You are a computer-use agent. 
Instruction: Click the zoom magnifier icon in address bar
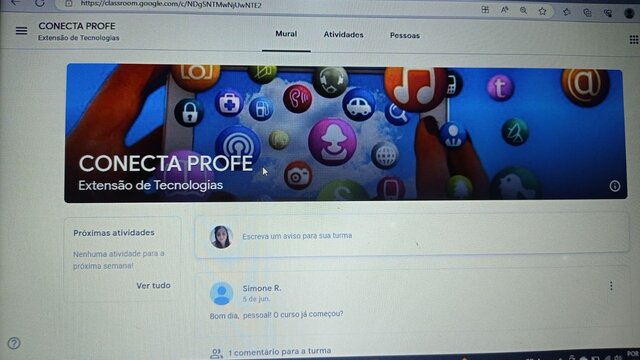[523, 11]
